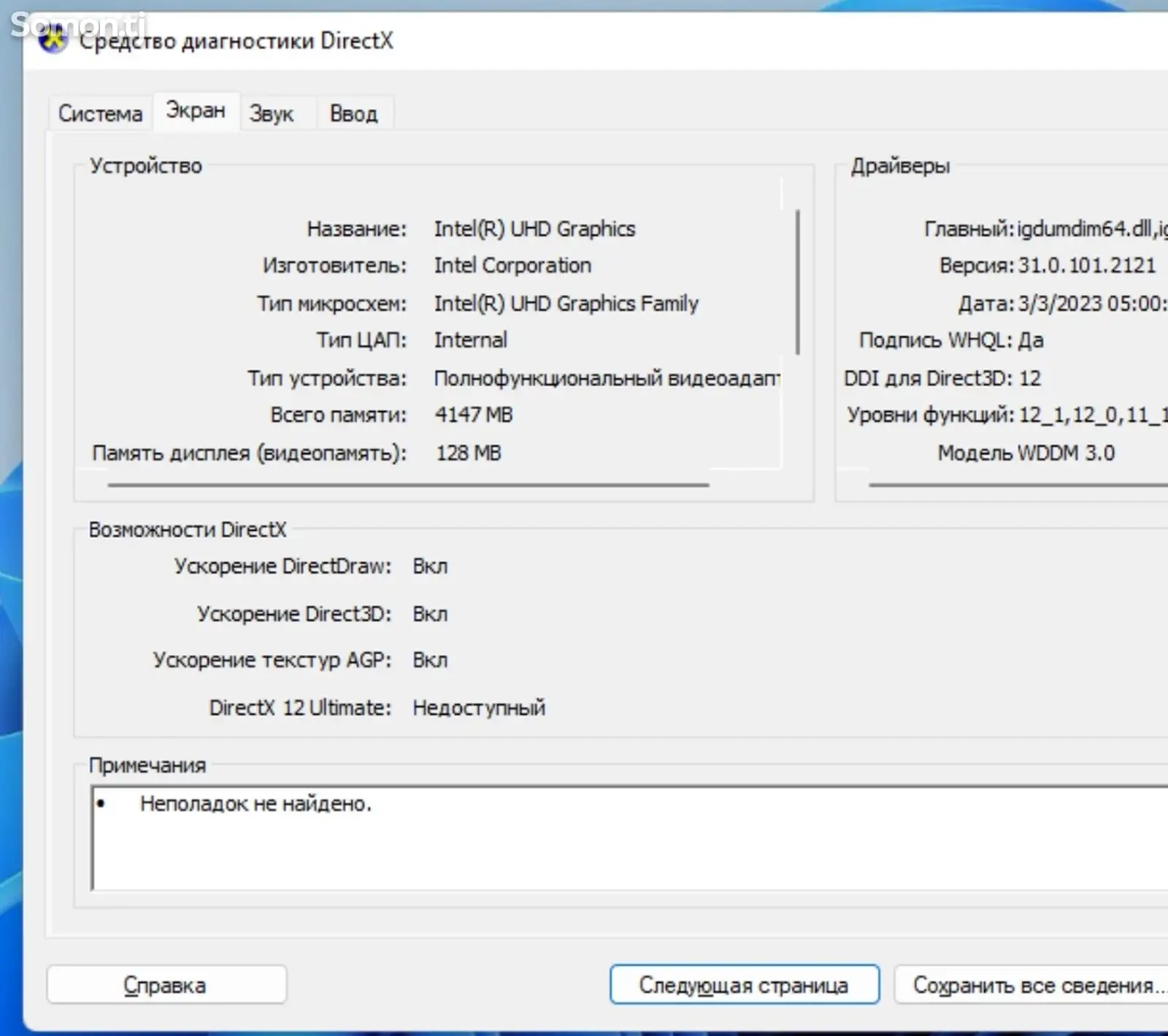
Task: Click the Intel Corporation manufacturer value
Action: (x=512, y=266)
